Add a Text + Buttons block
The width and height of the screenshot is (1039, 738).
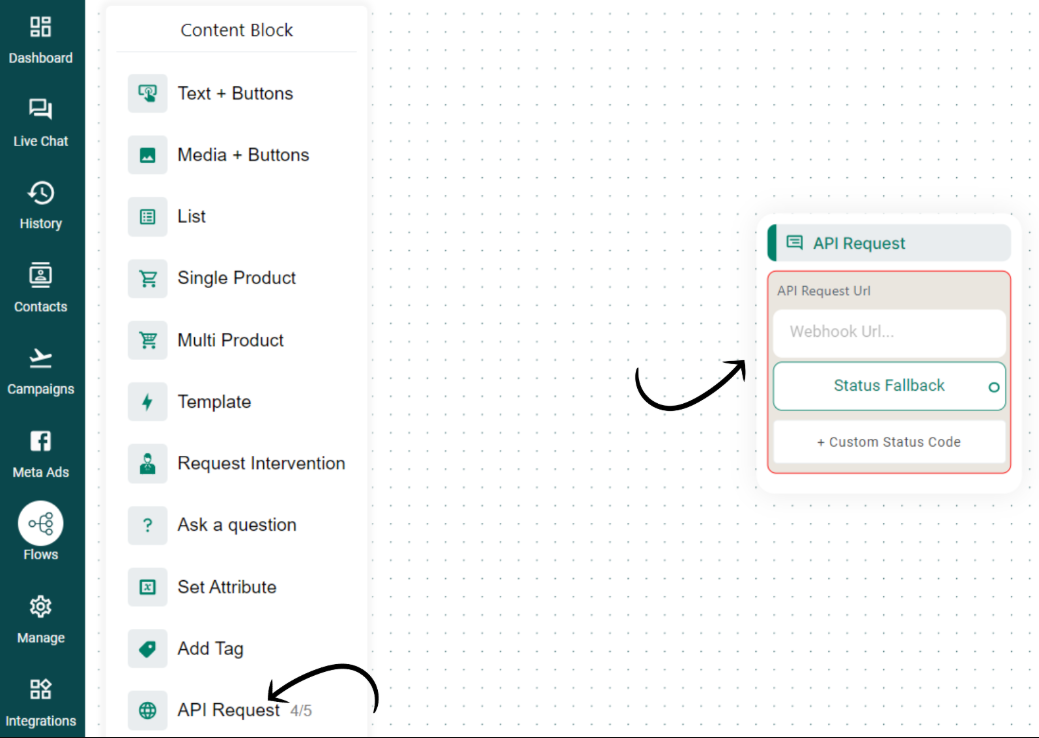(x=237, y=93)
